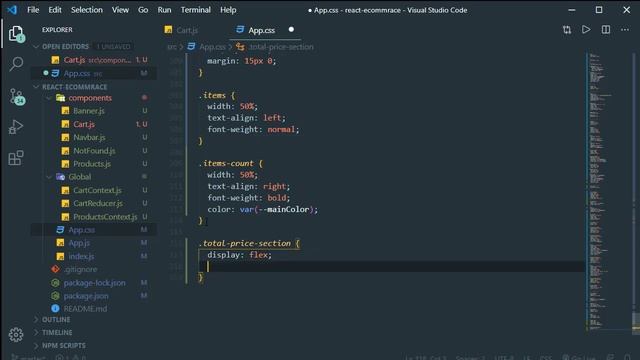Open package.json file
This screenshot has width=640, height=360.
pos(86,296)
